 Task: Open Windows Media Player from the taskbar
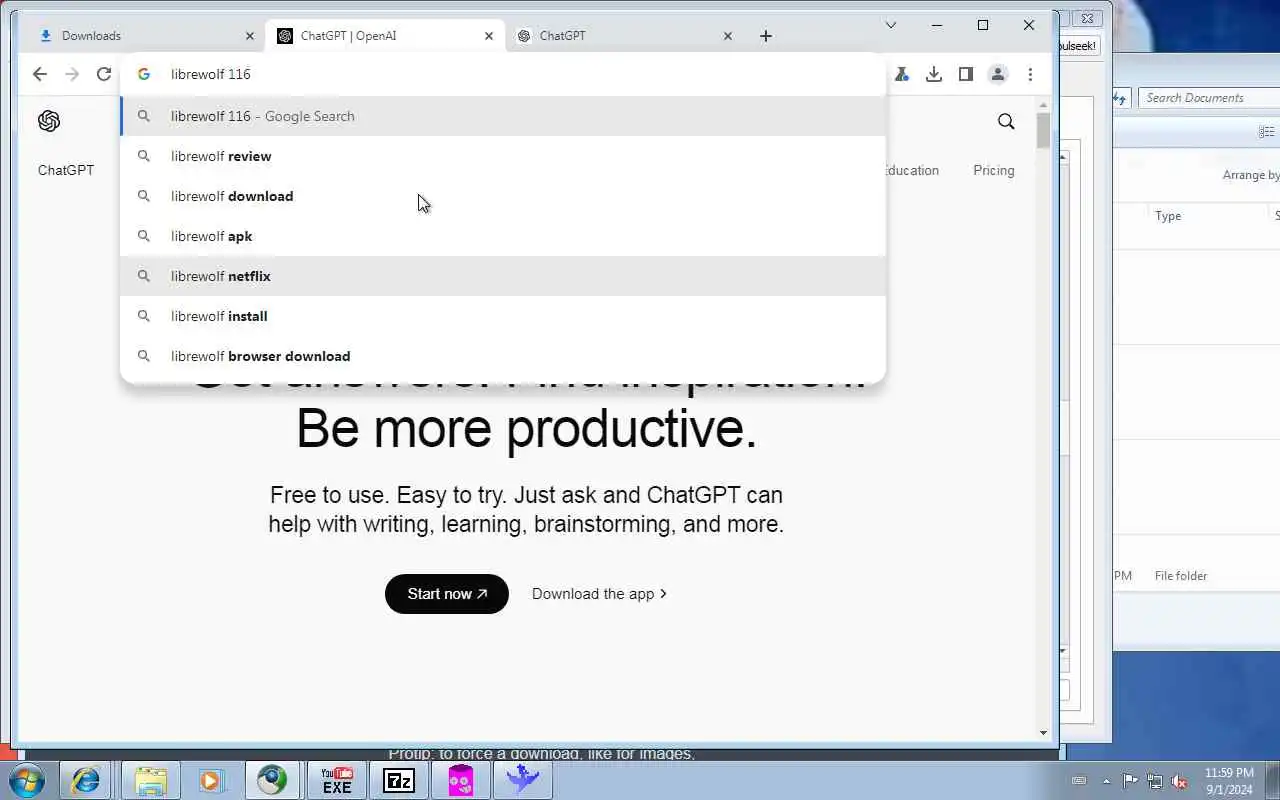tap(210, 780)
